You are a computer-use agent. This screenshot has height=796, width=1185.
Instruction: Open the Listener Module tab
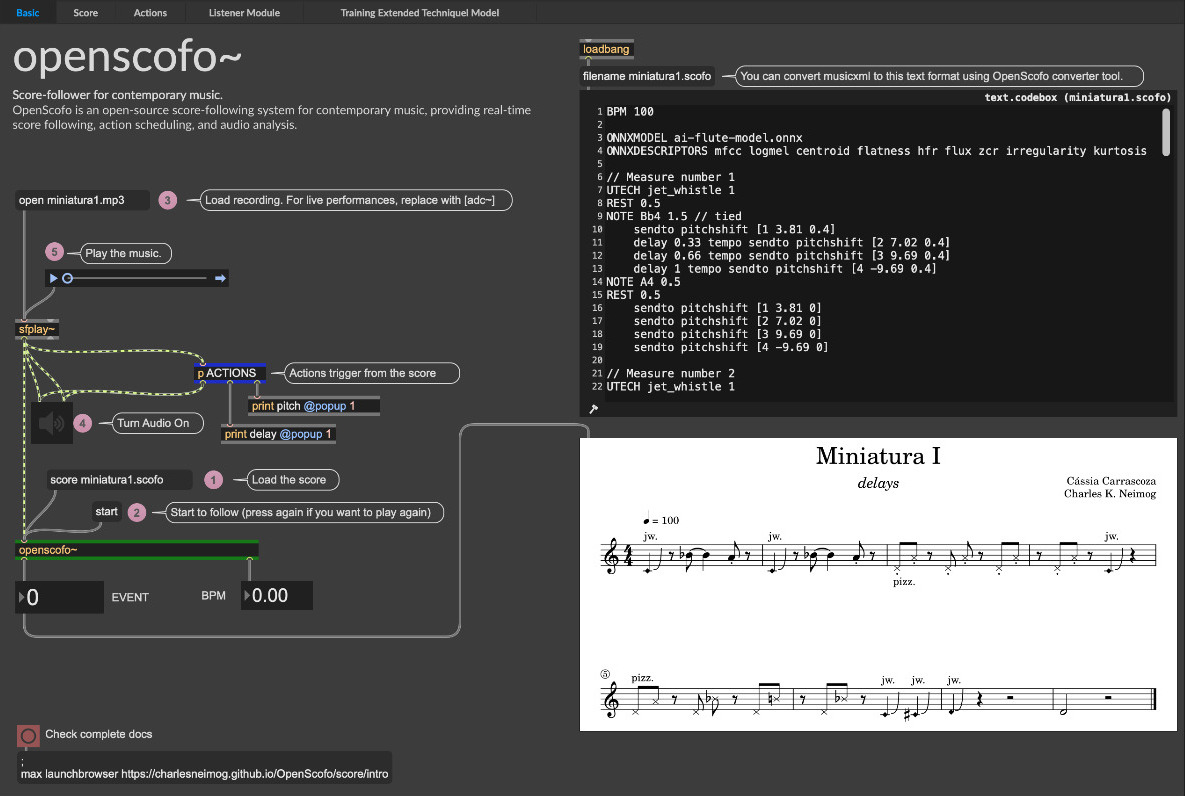[244, 12]
